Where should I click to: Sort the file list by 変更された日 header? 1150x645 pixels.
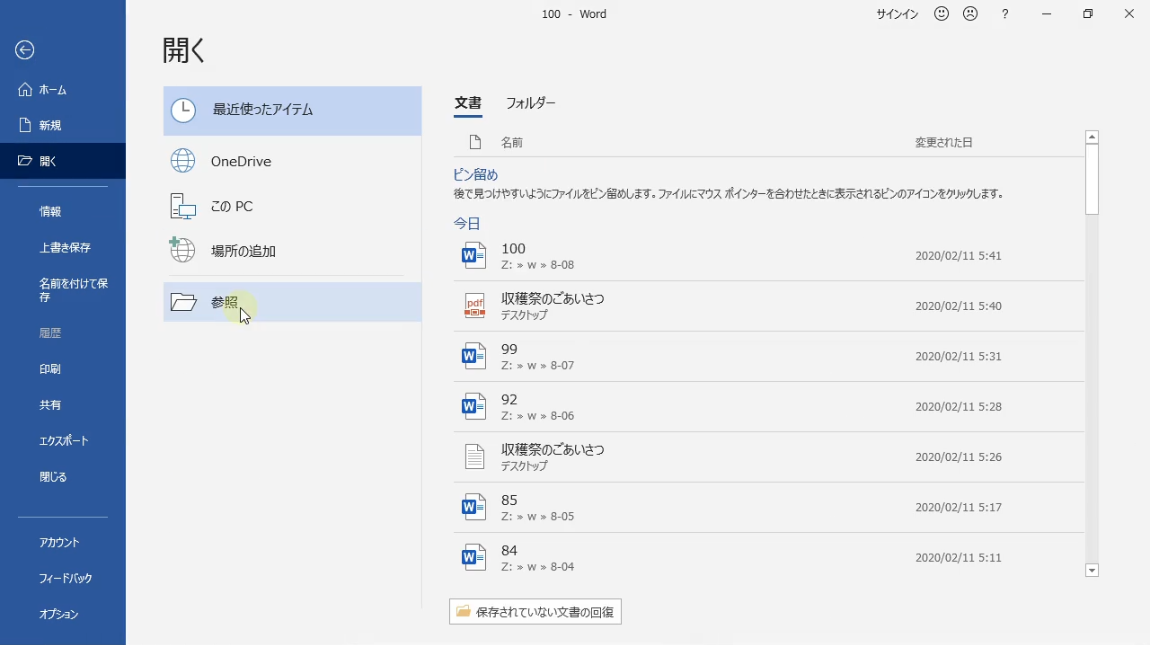click(x=943, y=143)
